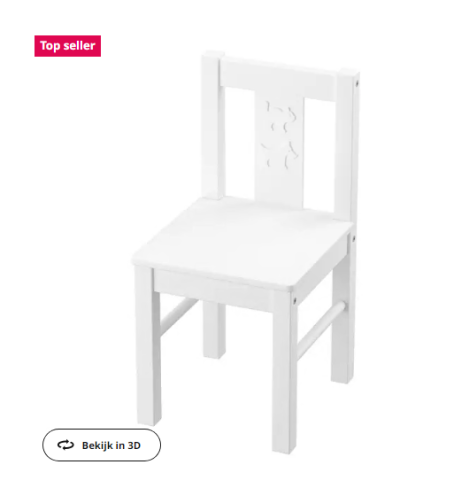This screenshot has width=461, height=480.
Task: Click the top rail of chair backrest
Action: 279,78
